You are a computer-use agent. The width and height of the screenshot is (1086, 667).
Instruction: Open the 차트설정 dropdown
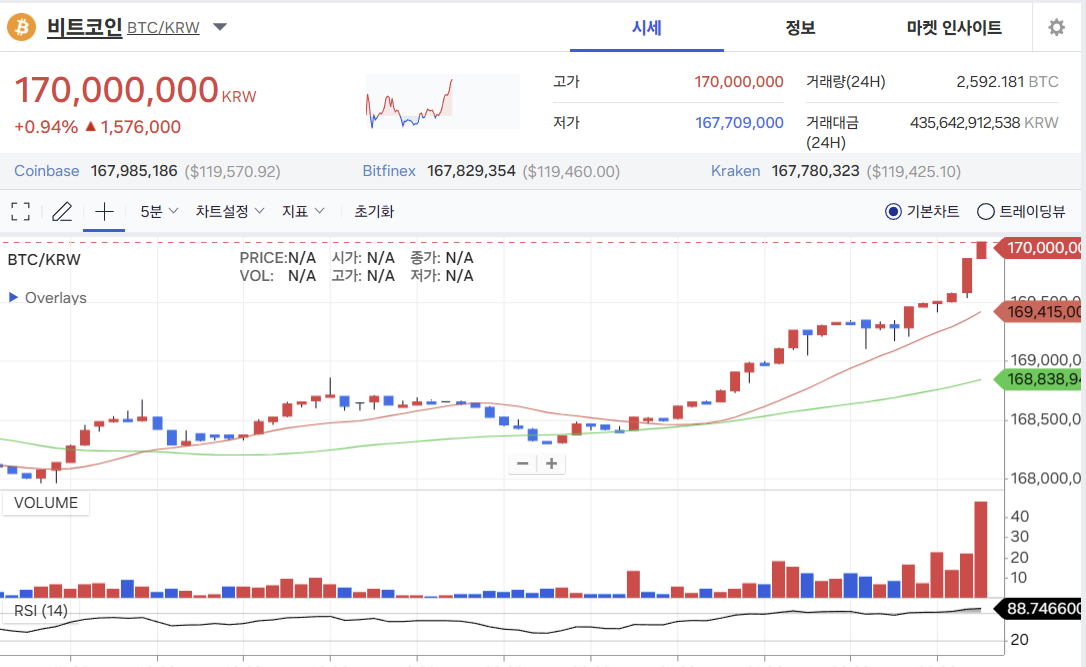pyautogui.click(x=230, y=211)
